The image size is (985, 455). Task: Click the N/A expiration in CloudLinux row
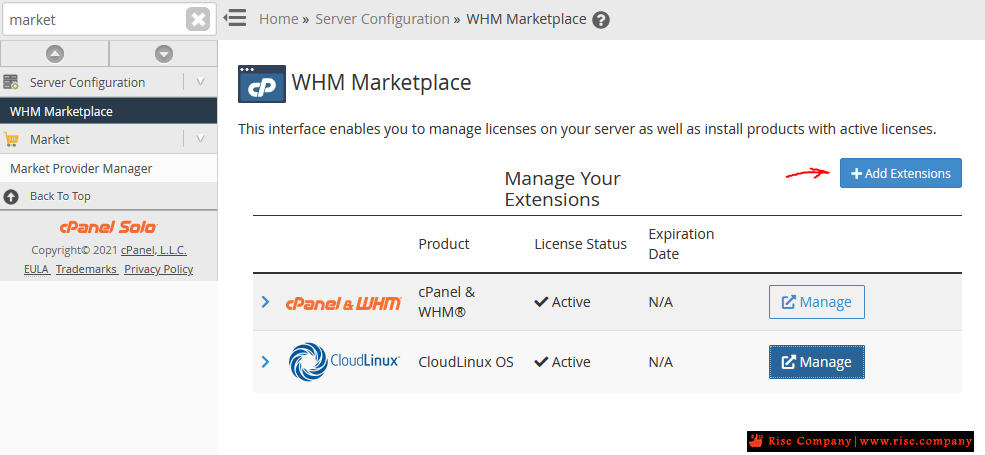[x=660, y=362]
